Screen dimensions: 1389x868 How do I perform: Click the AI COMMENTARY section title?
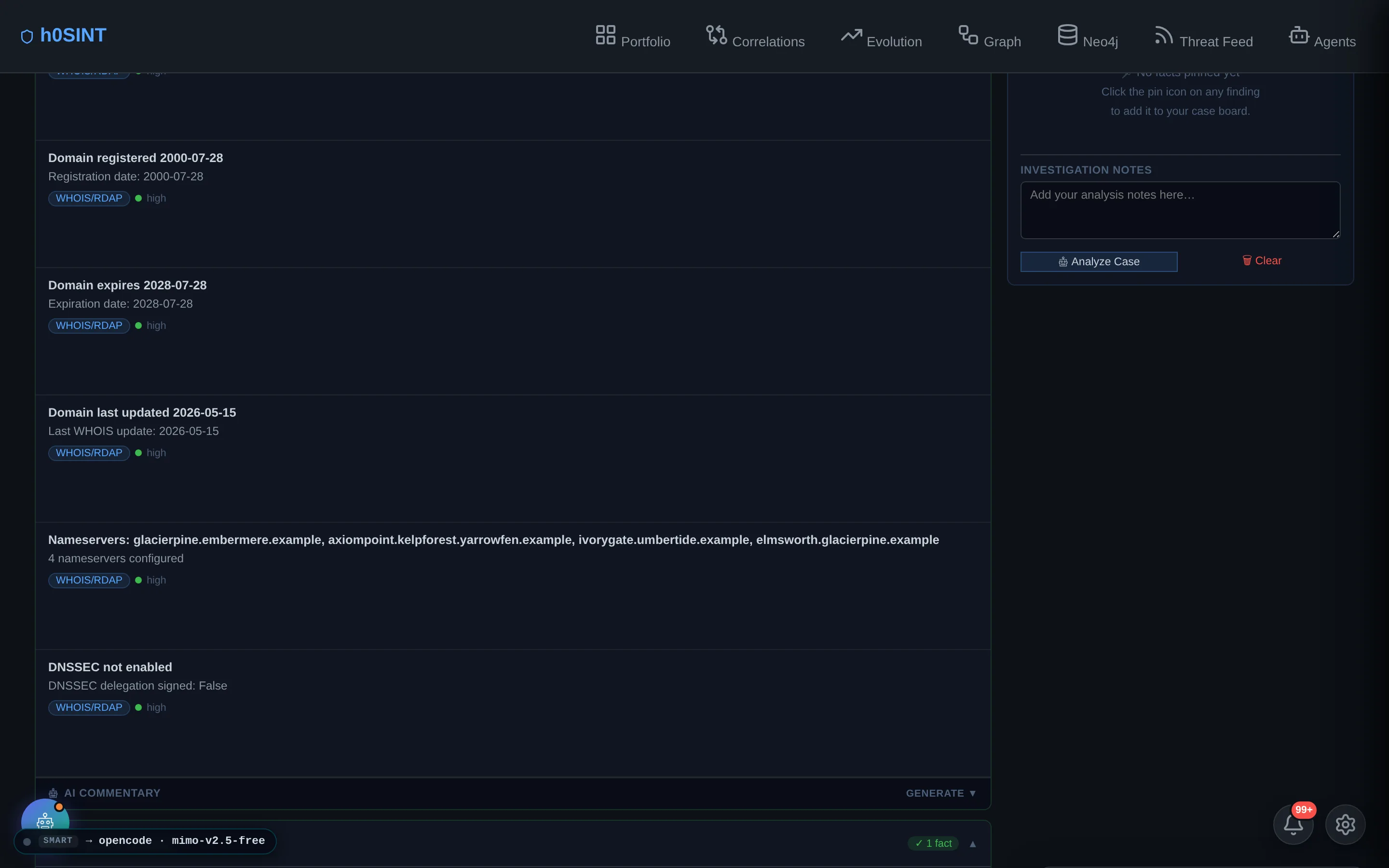pos(112,793)
